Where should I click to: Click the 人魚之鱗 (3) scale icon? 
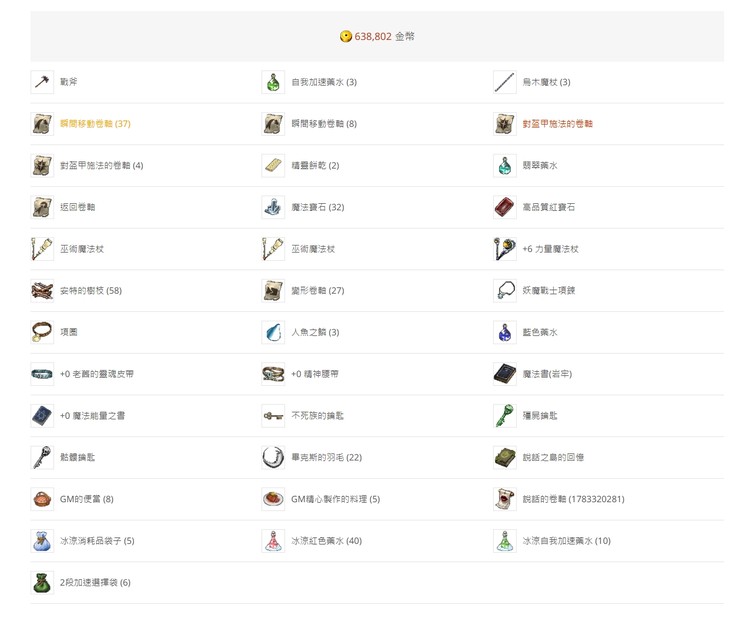(x=273, y=332)
